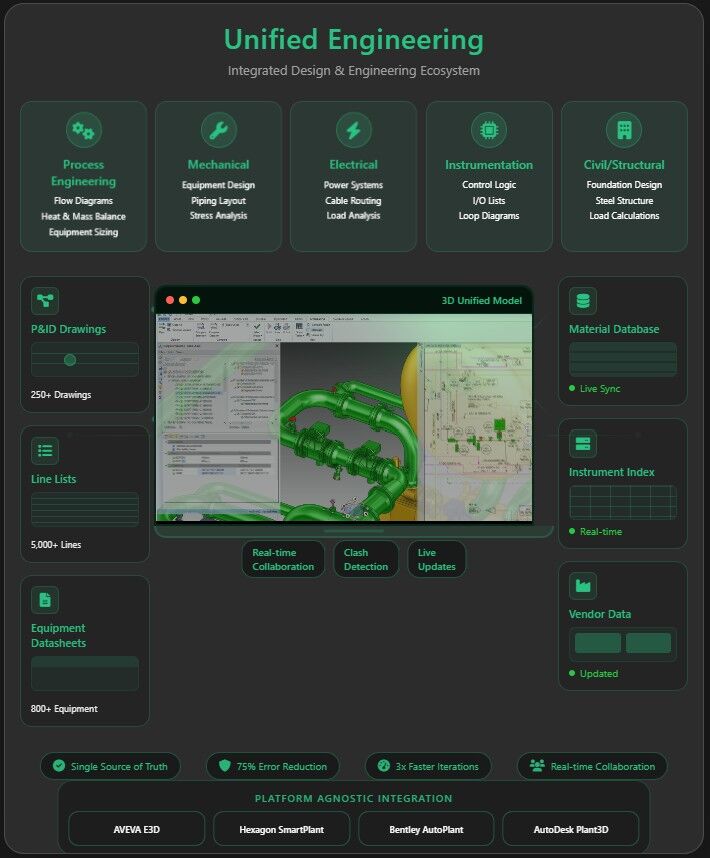Image resolution: width=710 pixels, height=858 pixels.
Task: Choose the AutoDesk Plant3D platform
Action: (570, 829)
